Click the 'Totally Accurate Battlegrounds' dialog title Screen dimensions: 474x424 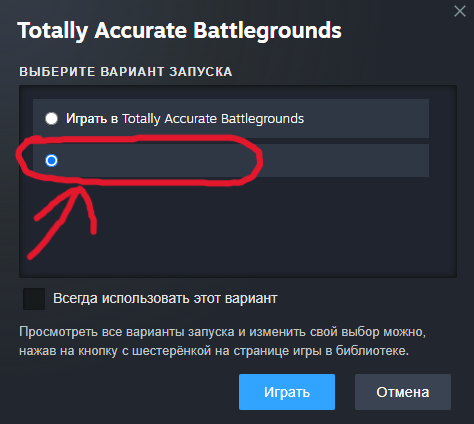[179, 31]
